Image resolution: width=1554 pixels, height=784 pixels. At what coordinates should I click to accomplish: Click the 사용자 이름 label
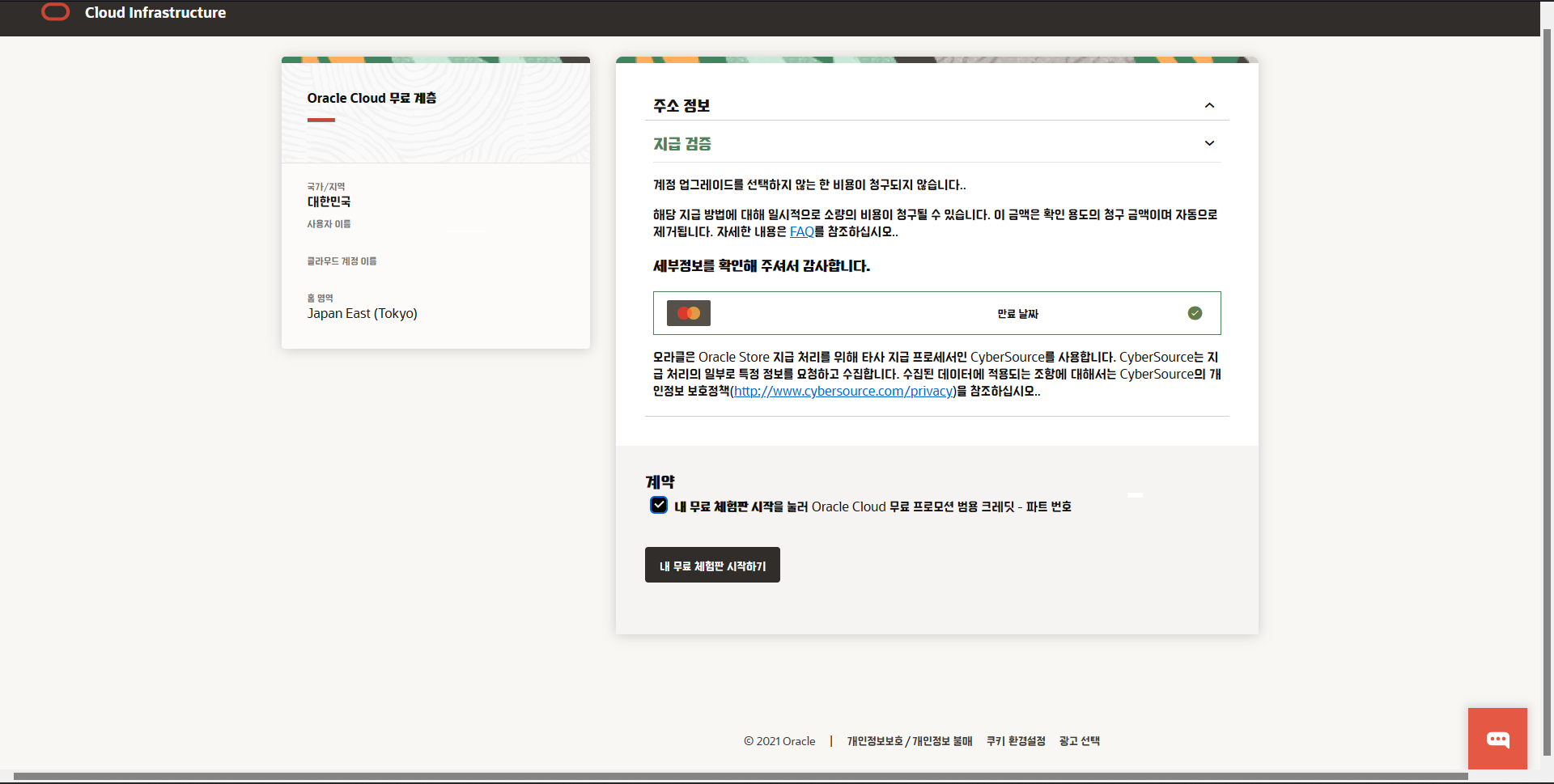click(329, 224)
